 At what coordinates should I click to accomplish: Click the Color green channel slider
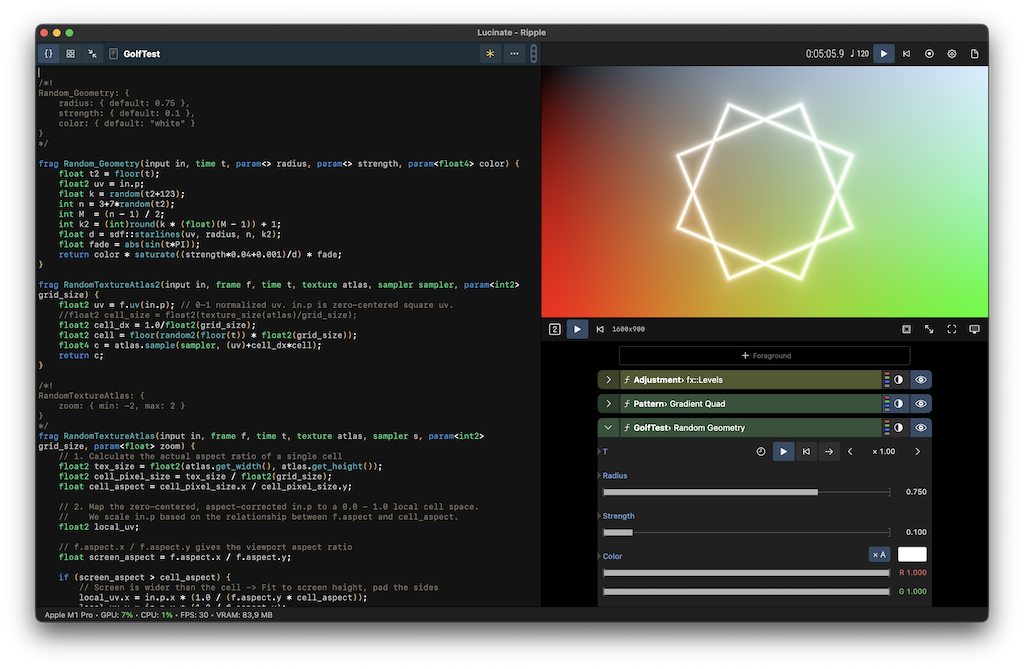(x=746, y=592)
